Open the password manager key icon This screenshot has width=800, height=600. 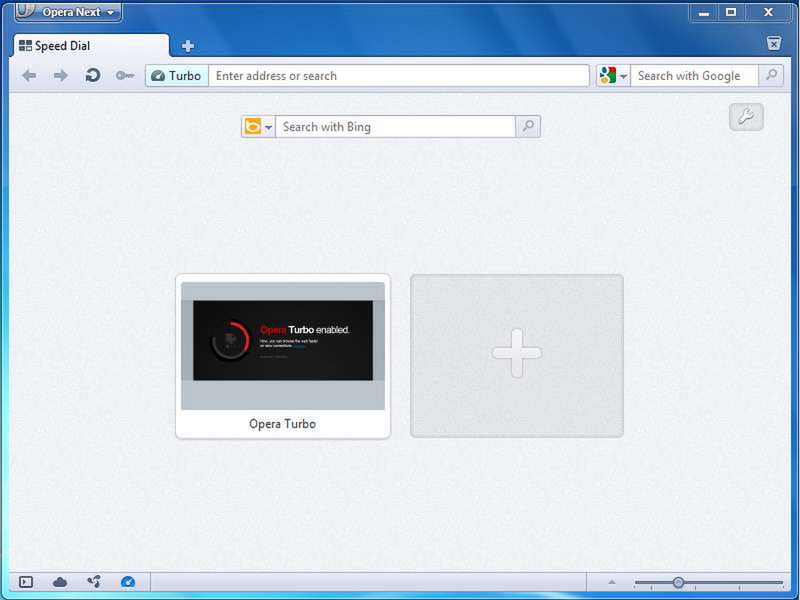coord(124,76)
